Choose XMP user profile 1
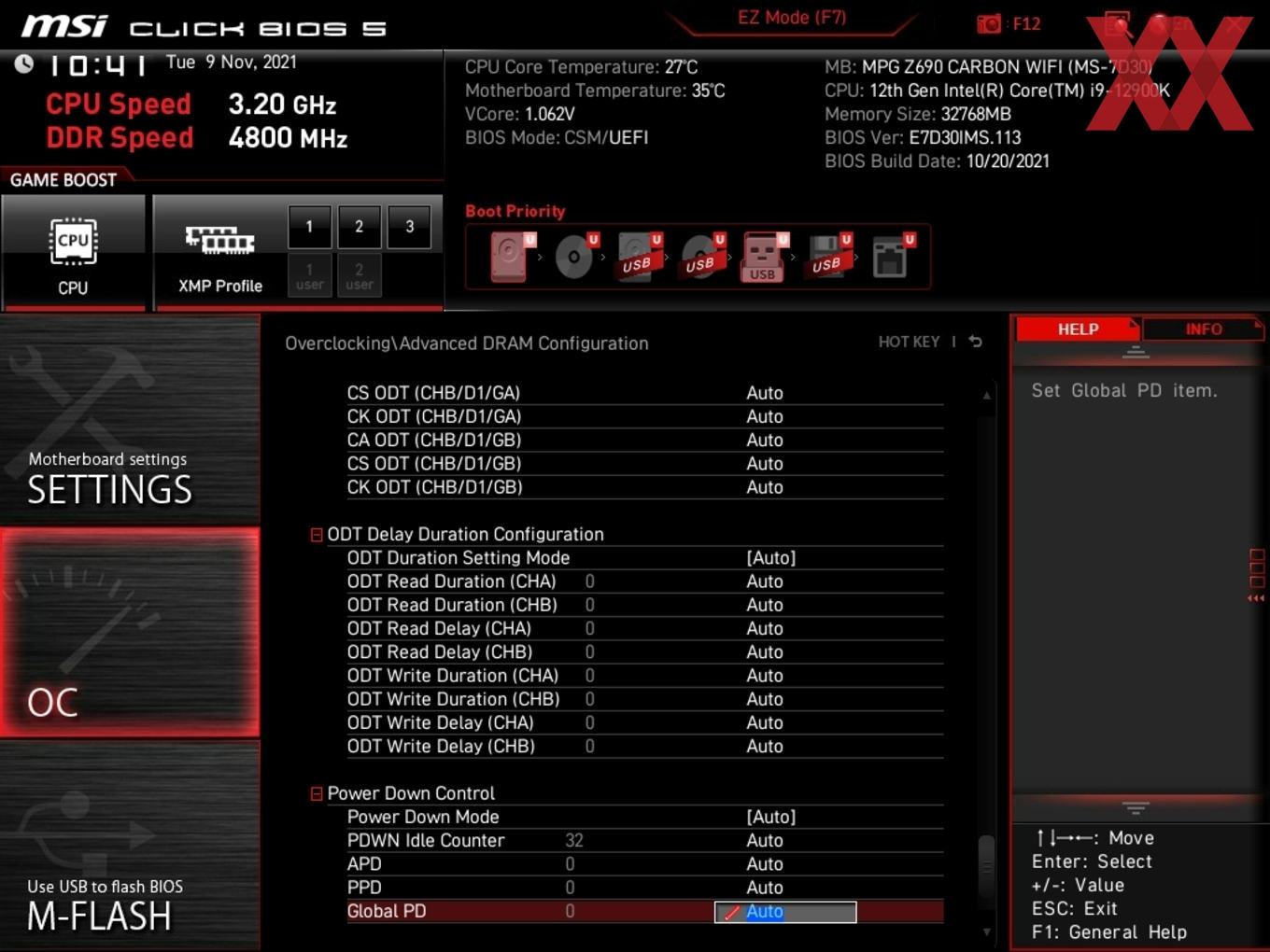This screenshot has width=1270, height=952. pos(310,276)
